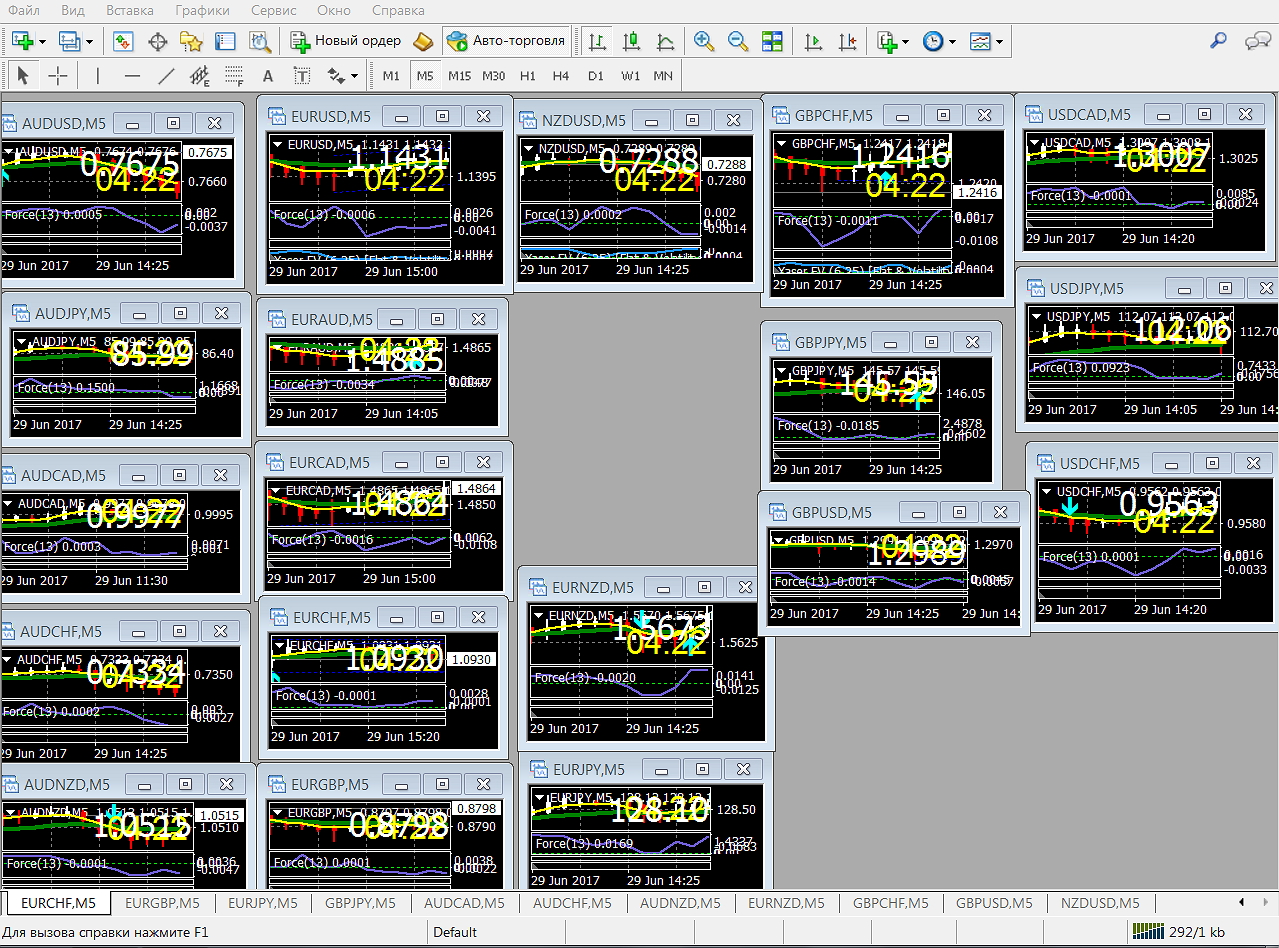
Task: Zoom out of the chart
Action: point(738,41)
